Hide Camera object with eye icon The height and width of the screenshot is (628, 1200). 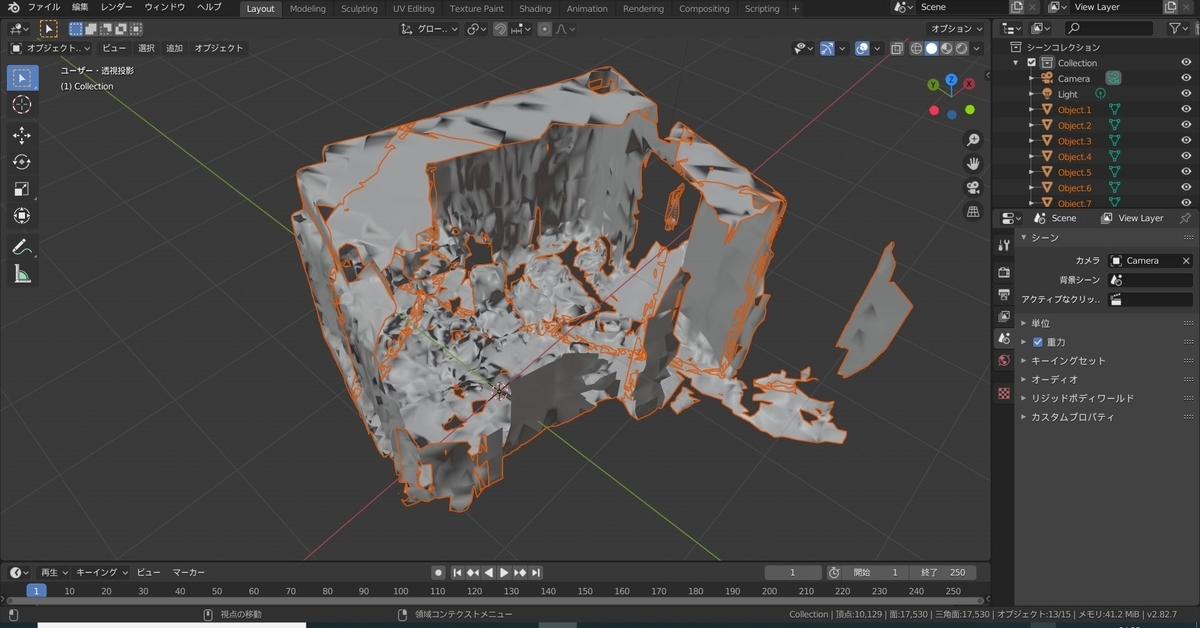point(1186,78)
